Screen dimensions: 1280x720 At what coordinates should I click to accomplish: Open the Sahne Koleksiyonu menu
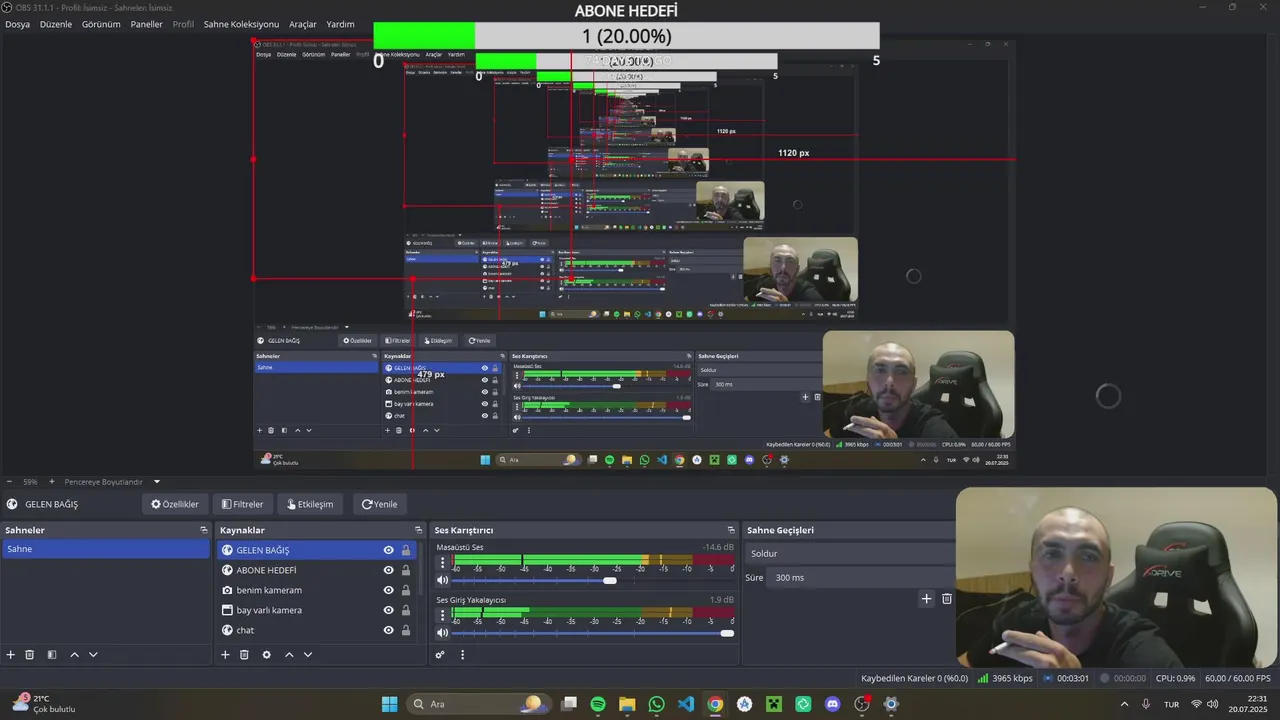pyautogui.click(x=241, y=24)
